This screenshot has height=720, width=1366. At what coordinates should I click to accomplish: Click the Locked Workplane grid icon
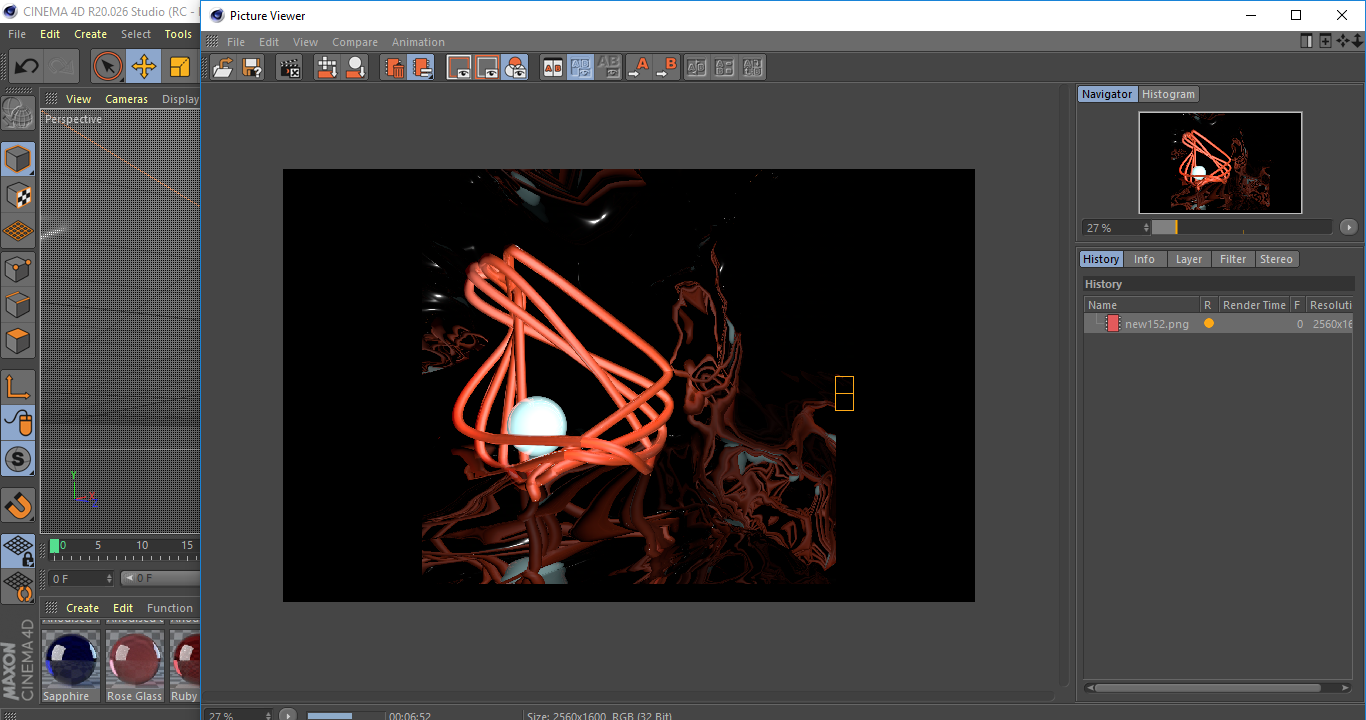click(18, 551)
